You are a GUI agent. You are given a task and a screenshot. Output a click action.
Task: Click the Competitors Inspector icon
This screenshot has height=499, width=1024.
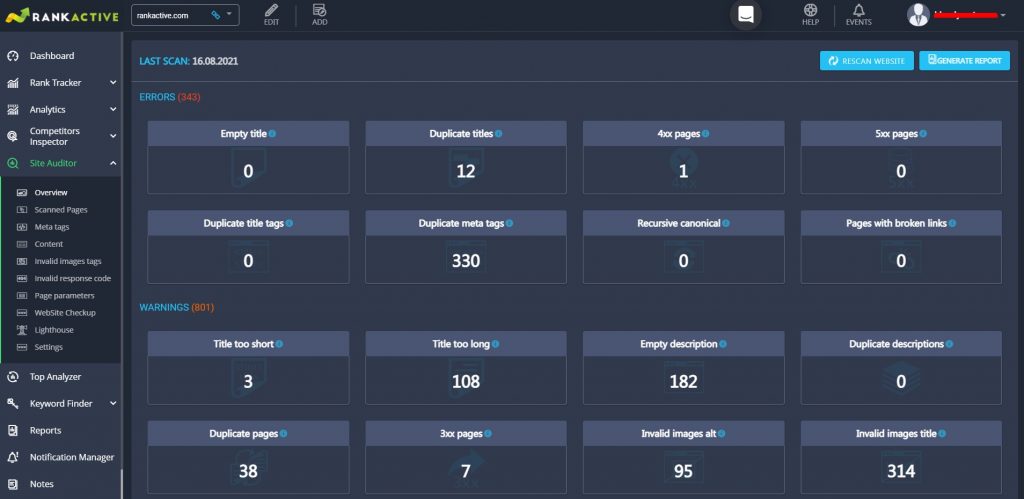pyautogui.click(x=12, y=137)
